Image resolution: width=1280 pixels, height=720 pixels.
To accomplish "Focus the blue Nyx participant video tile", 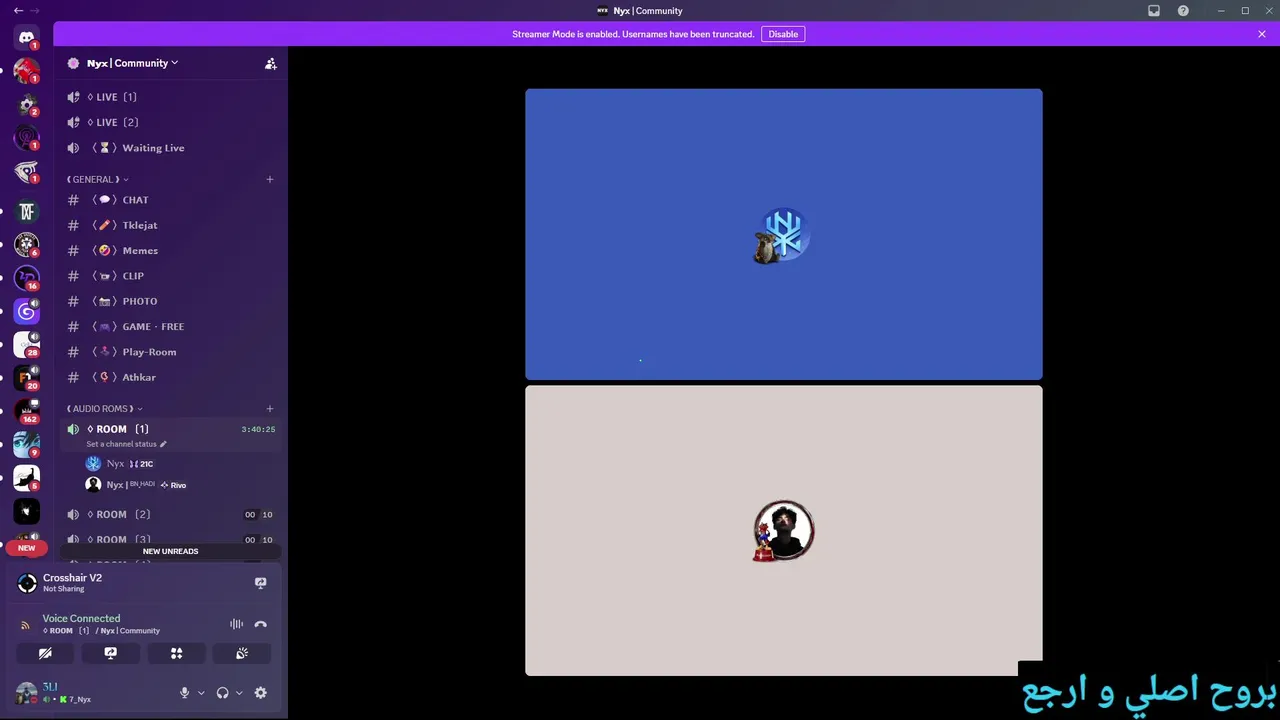I will [784, 234].
